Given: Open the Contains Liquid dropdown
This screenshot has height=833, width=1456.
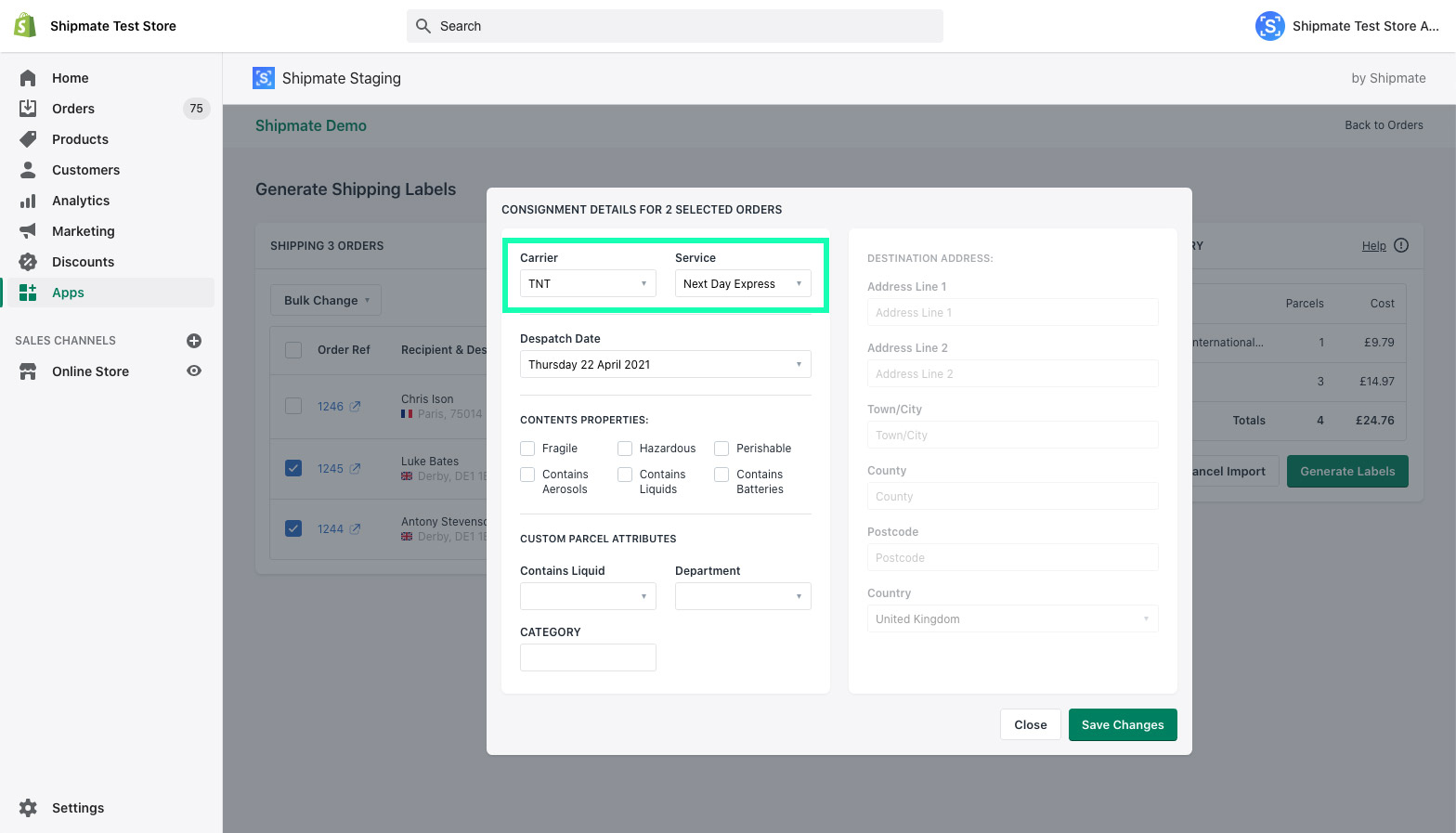Looking at the screenshot, I should [588, 596].
